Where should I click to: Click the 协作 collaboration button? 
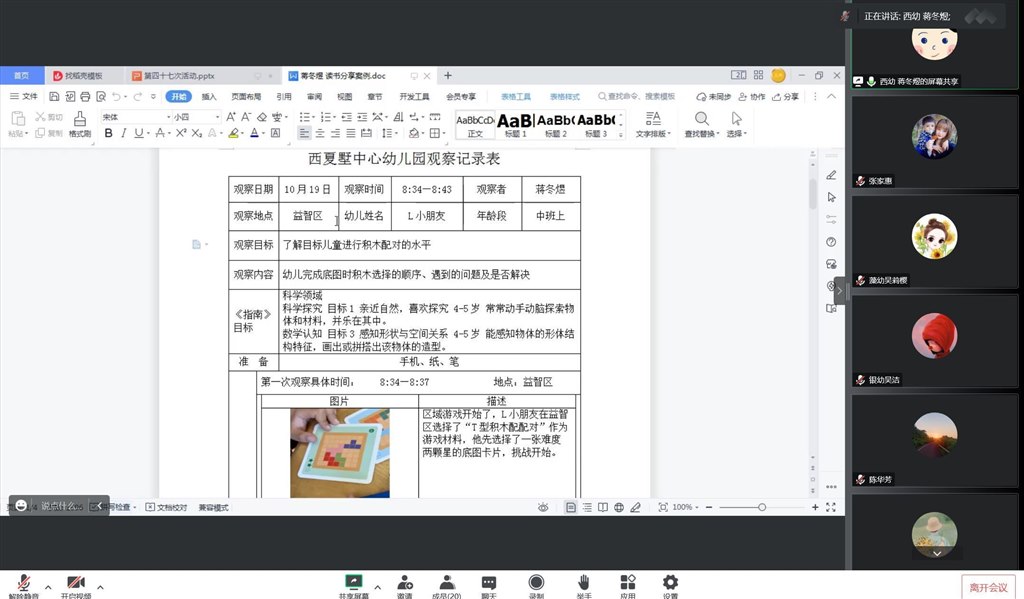coord(752,97)
